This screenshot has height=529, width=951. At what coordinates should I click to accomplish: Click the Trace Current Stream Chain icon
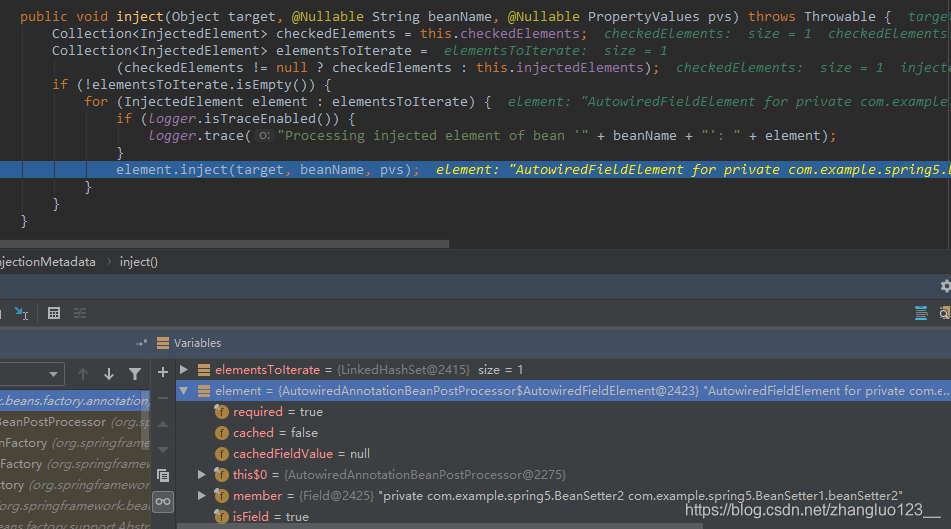(80, 313)
